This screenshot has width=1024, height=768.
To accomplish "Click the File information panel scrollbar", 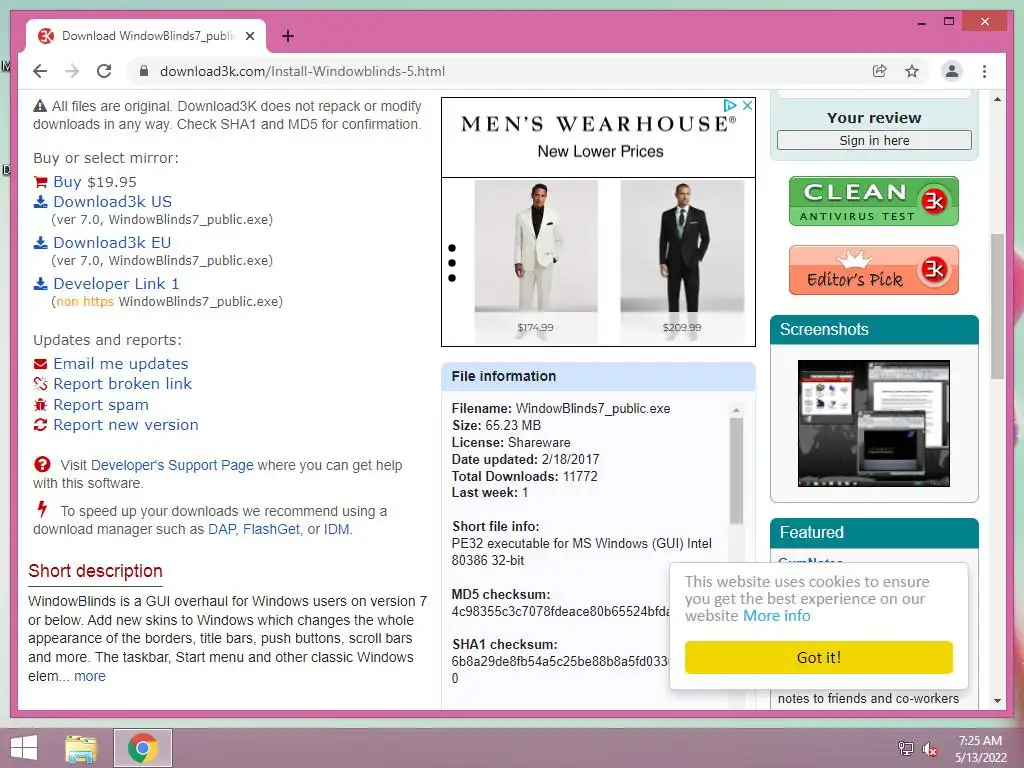I will pyautogui.click(x=736, y=470).
